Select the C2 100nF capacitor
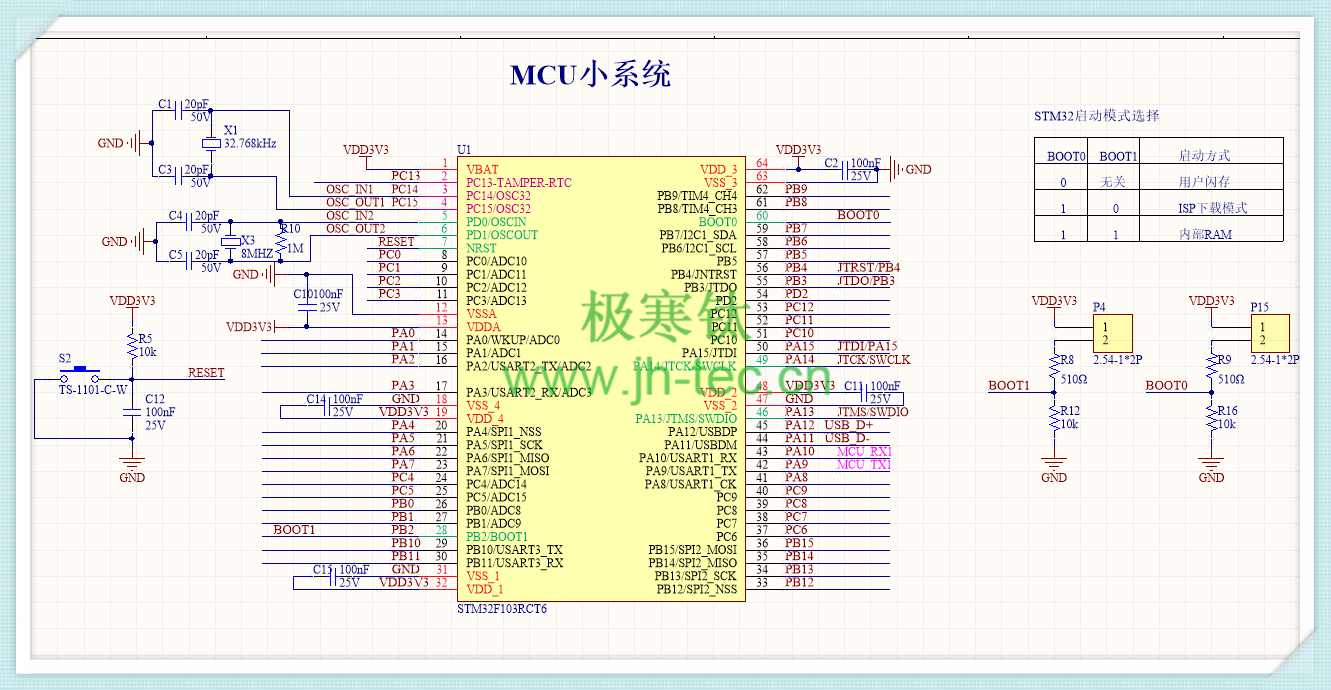The width and height of the screenshot is (1331, 690). point(845,169)
